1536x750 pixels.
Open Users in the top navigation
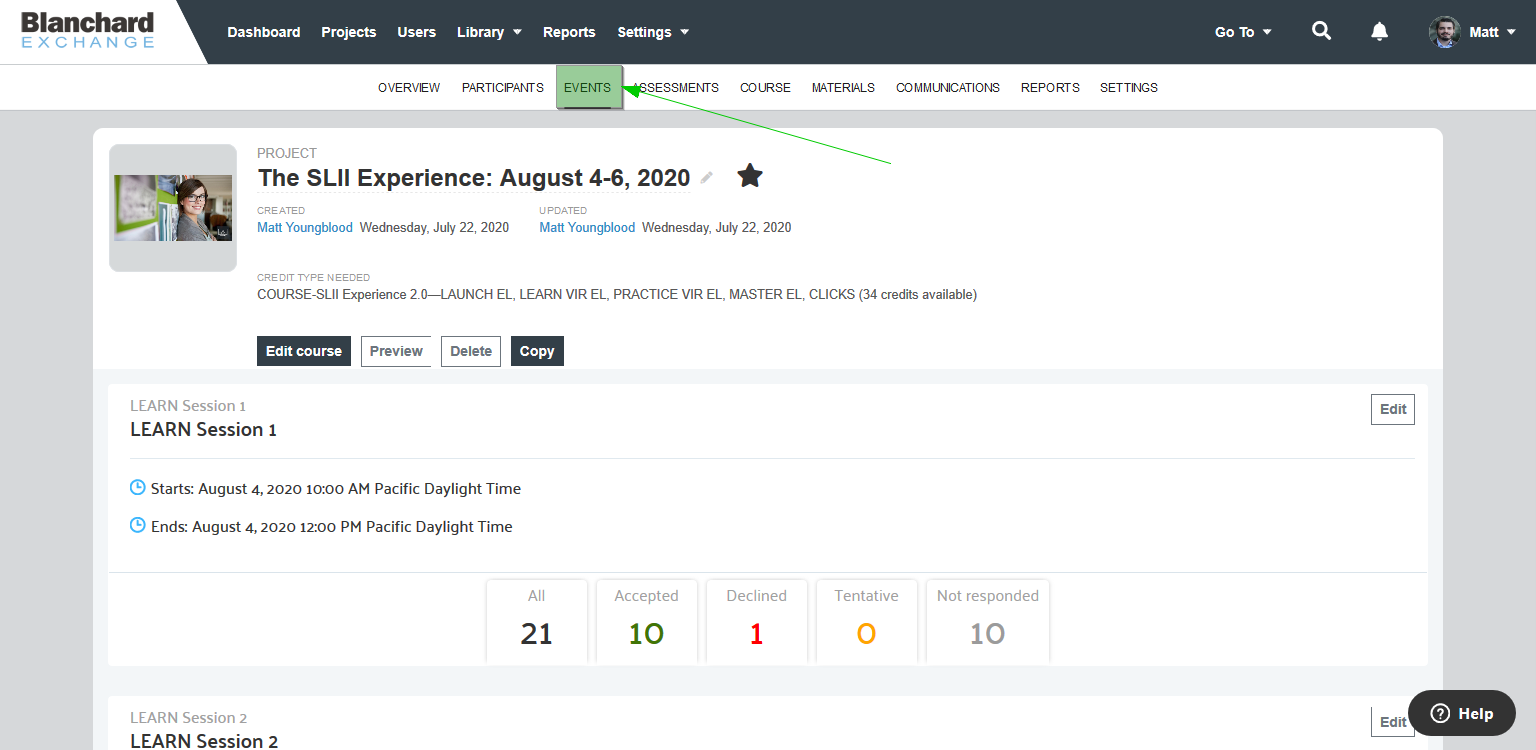pyautogui.click(x=417, y=32)
